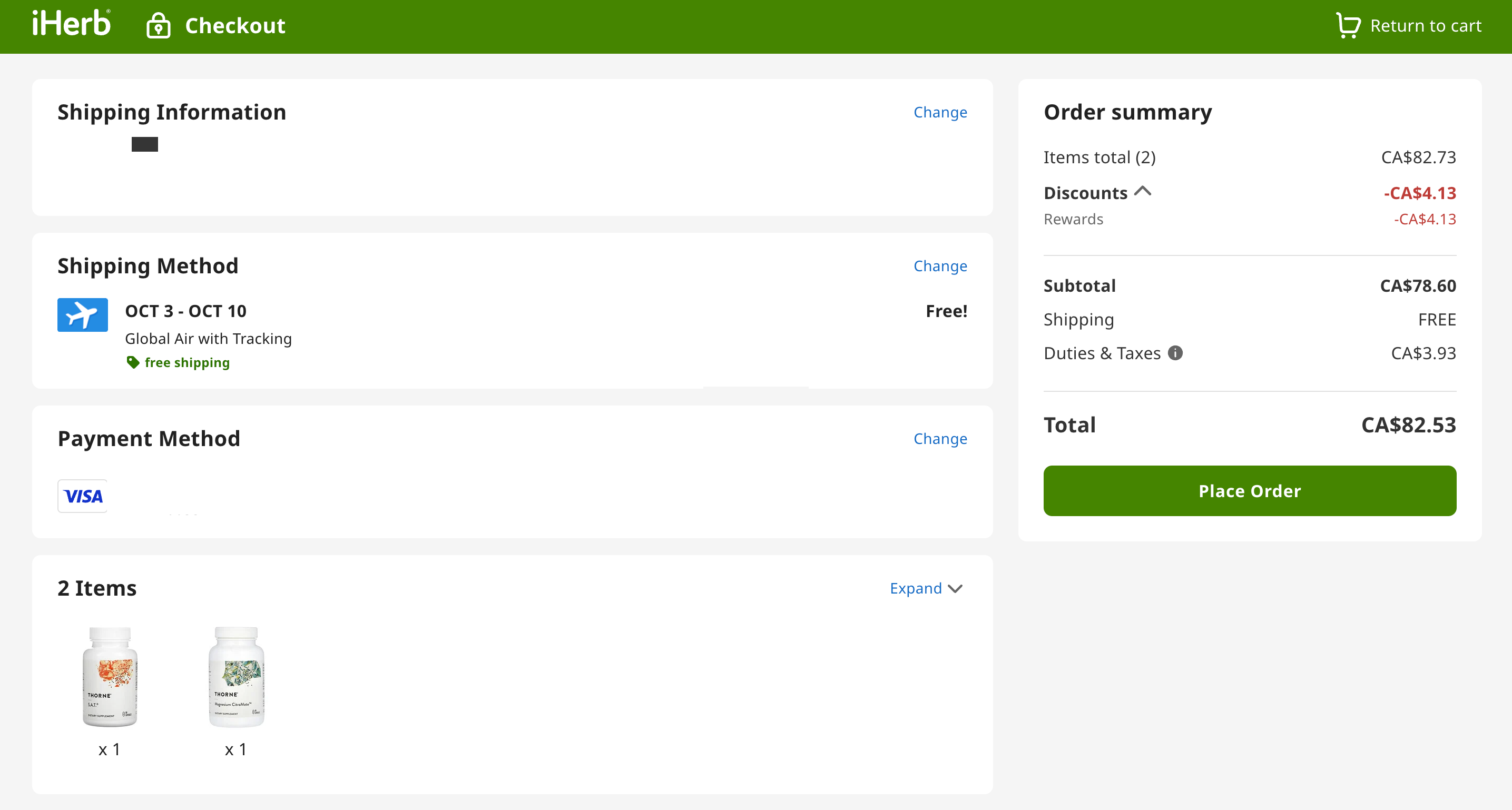This screenshot has height=810, width=1512.
Task: Click the green free shipping tag icon
Action: click(133, 362)
